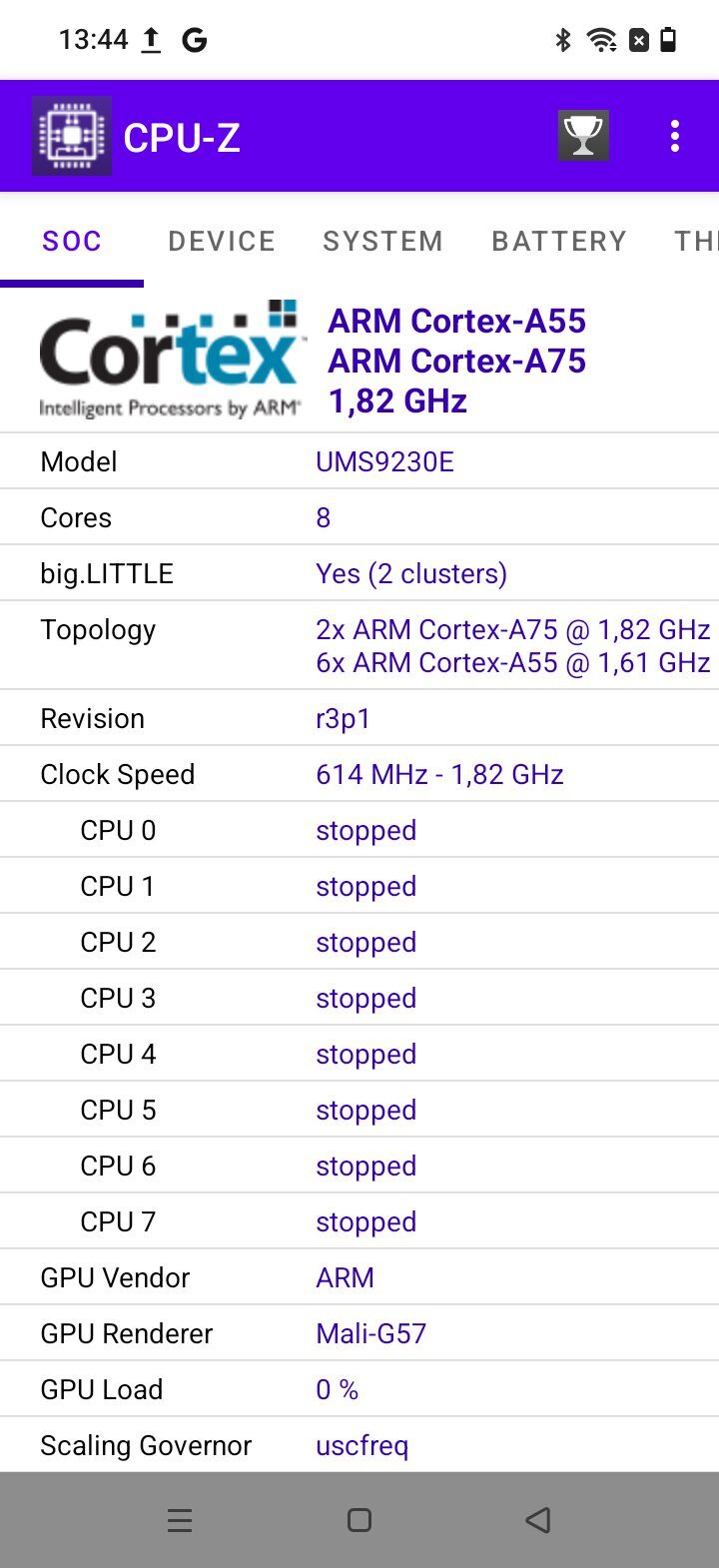The image size is (719, 1568).
Task: Tap the Clock Speed row
Action: pyautogui.click(x=359, y=774)
